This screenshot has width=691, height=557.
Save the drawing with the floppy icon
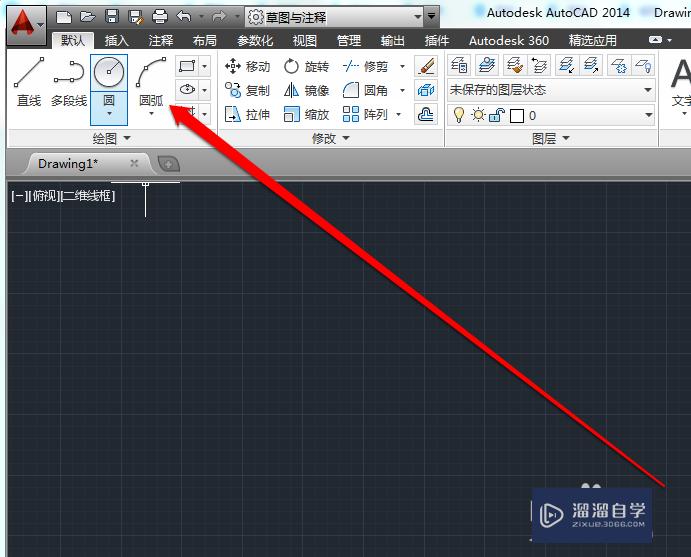112,17
